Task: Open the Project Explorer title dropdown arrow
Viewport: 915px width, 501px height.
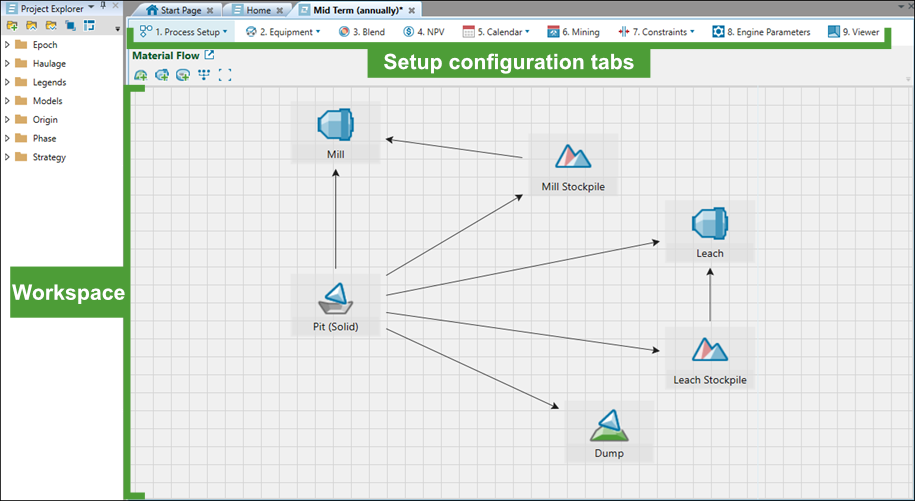Action: [x=91, y=8]
